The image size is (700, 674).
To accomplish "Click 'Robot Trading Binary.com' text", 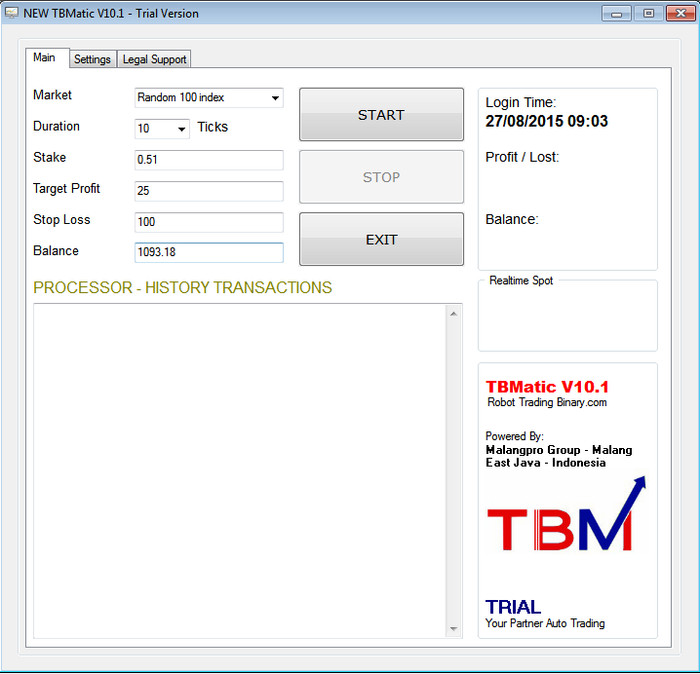I will pyautogui.click(x=547, y=403).
